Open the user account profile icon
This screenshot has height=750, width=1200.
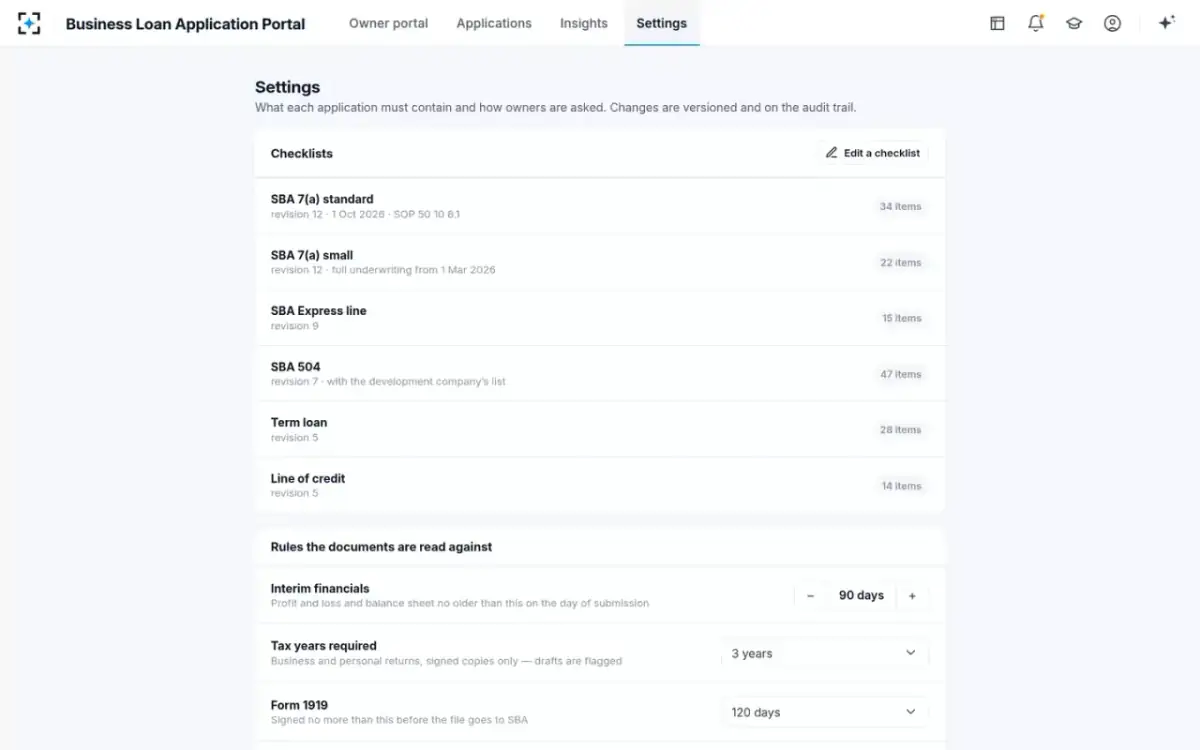coord(1112,23)
